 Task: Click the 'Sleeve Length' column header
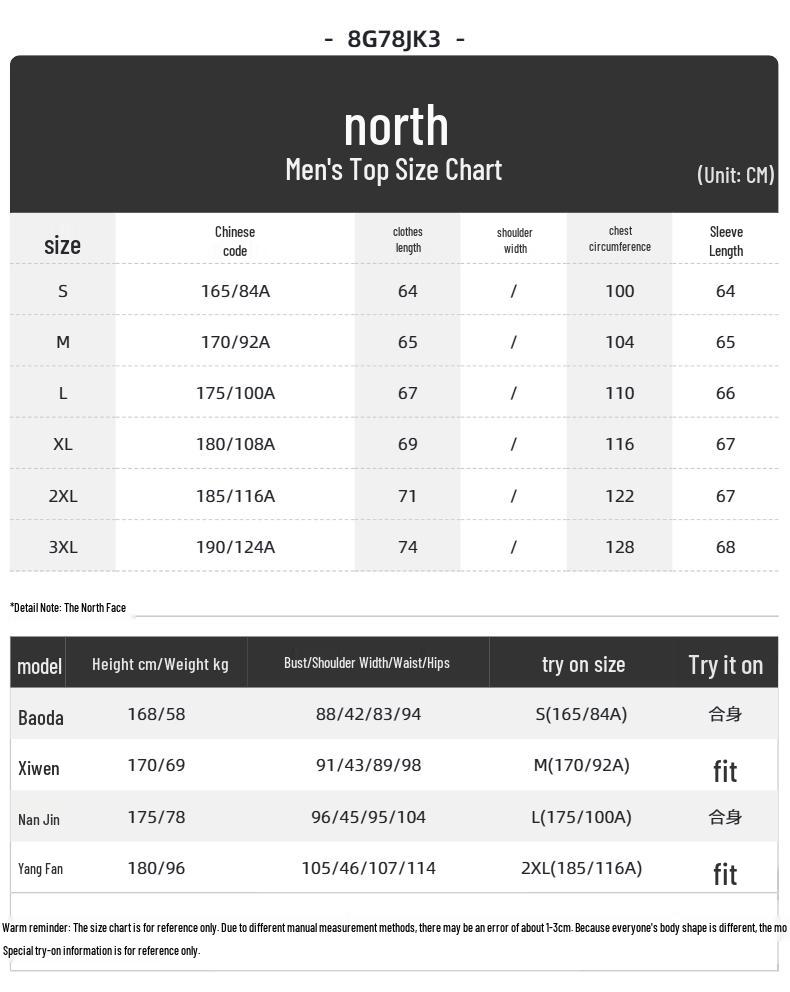tap(726, 241)
